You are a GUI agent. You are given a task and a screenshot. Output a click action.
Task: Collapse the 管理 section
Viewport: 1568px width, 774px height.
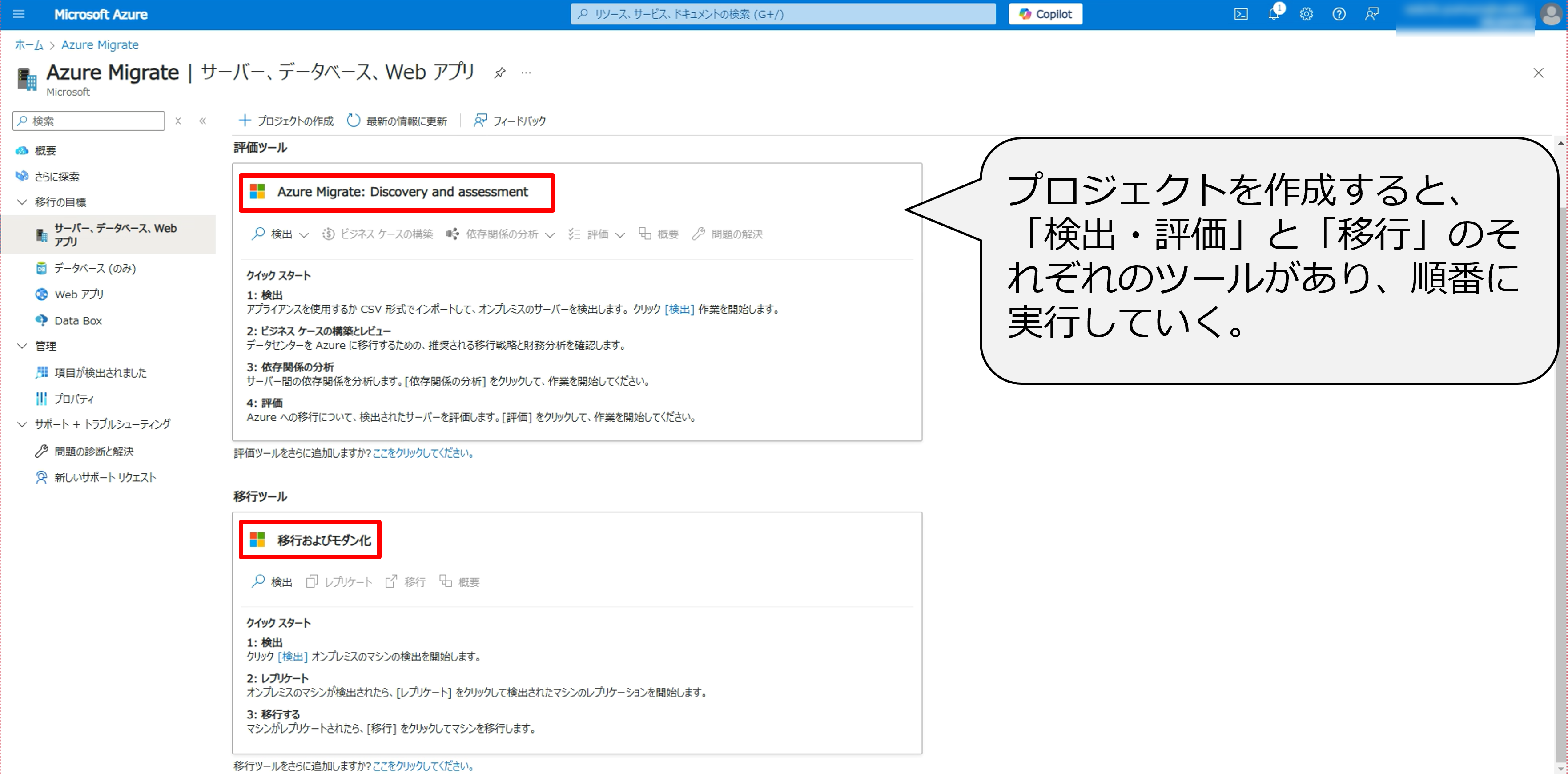coord(23,346)
